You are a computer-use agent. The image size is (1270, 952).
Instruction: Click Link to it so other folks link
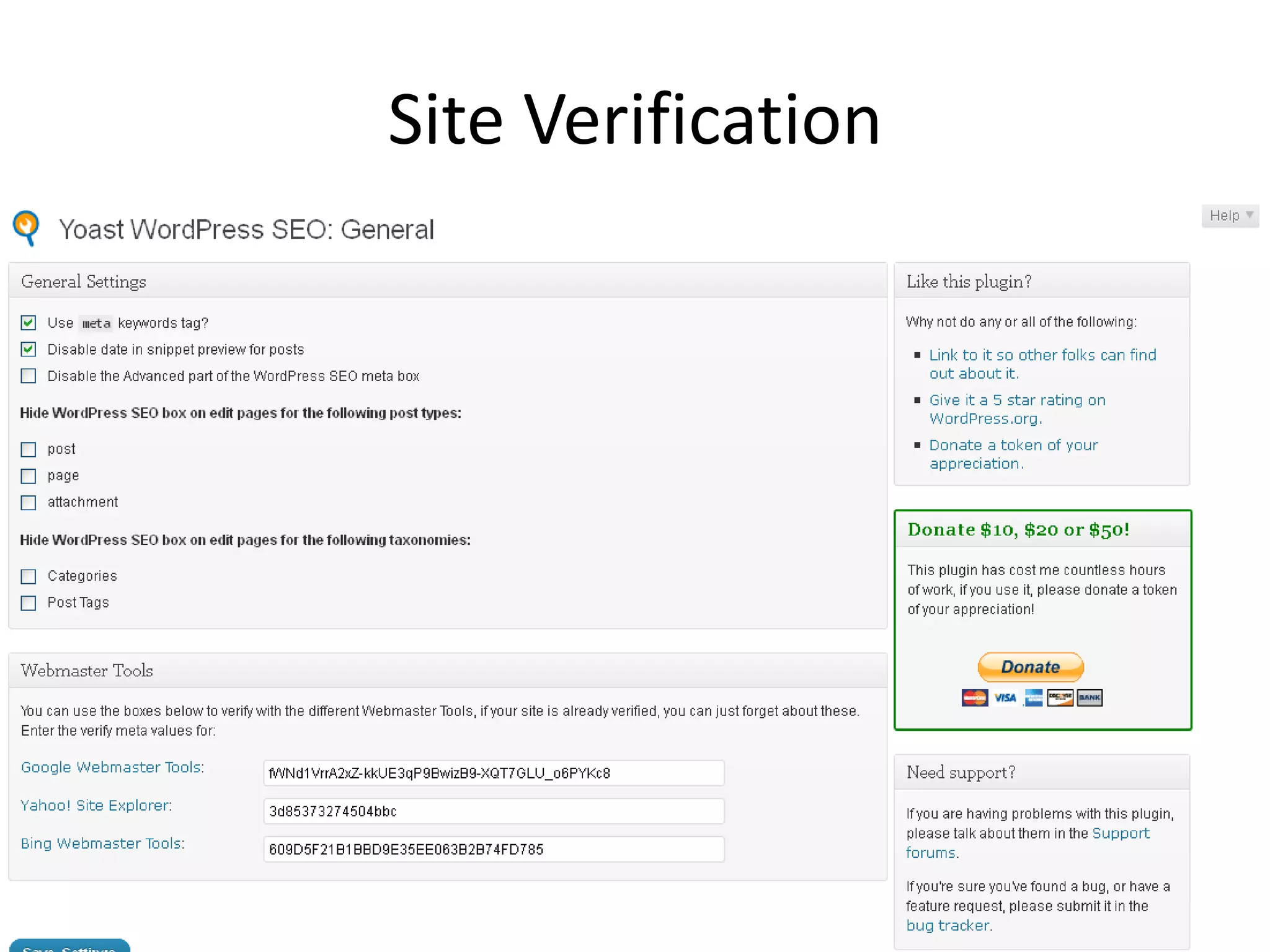point(1042,364)
